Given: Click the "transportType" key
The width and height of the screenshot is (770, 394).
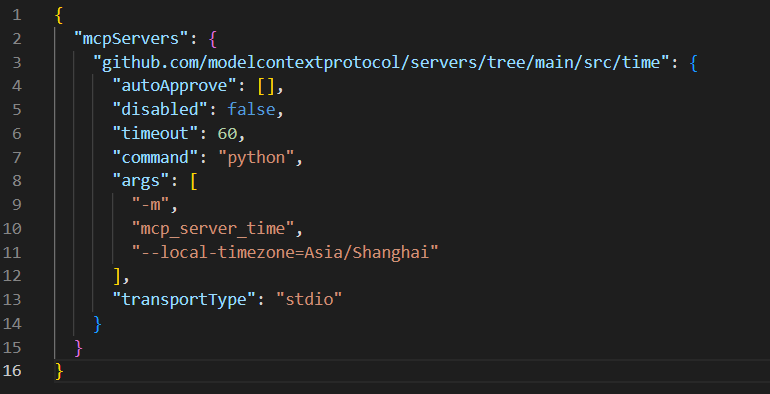Looking at the screenshot, I should [x=185, y=300].
